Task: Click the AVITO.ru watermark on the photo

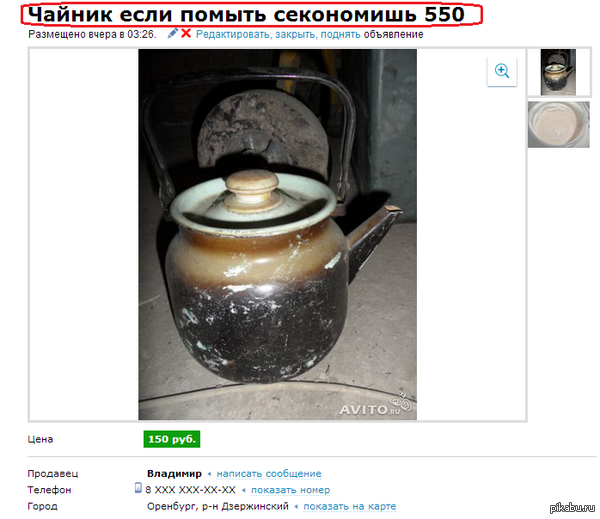Action: coord(375,406)
